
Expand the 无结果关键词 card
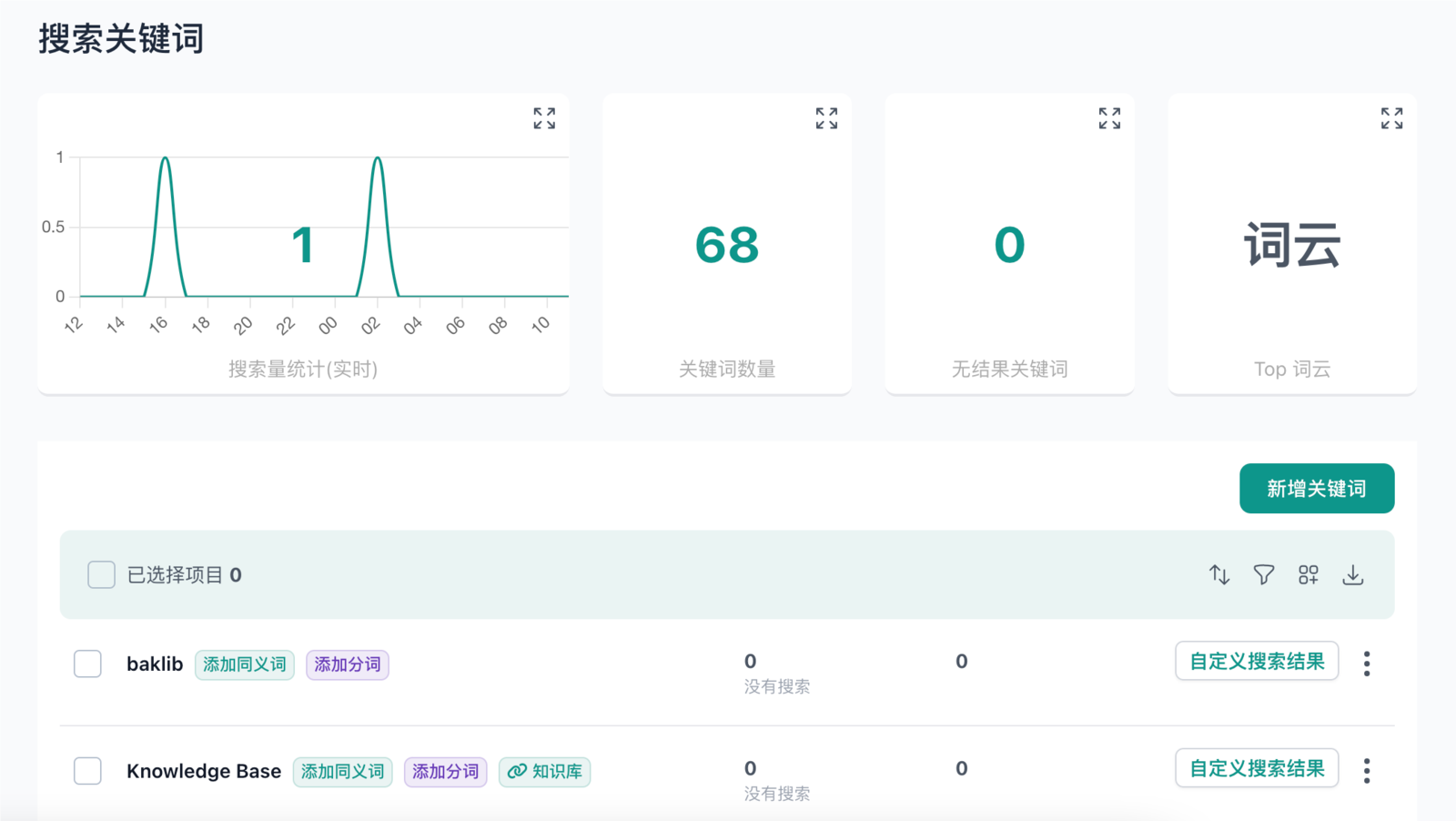click(x=1109, y=118)
